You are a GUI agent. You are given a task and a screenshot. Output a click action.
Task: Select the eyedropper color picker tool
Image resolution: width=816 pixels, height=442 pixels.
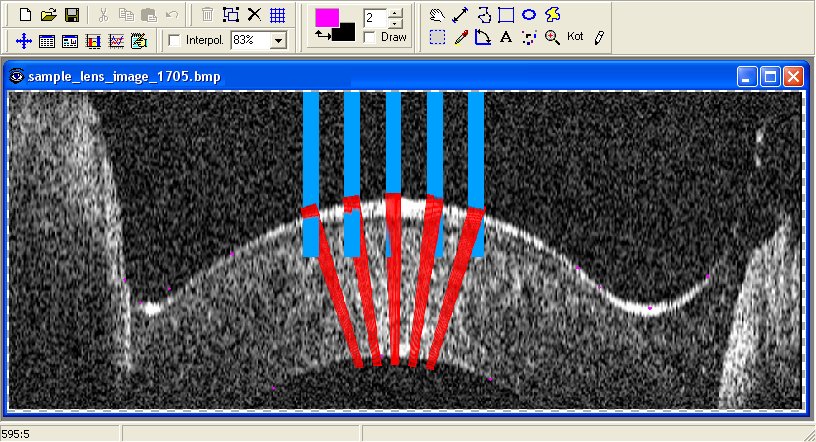(x=460, y=37)
